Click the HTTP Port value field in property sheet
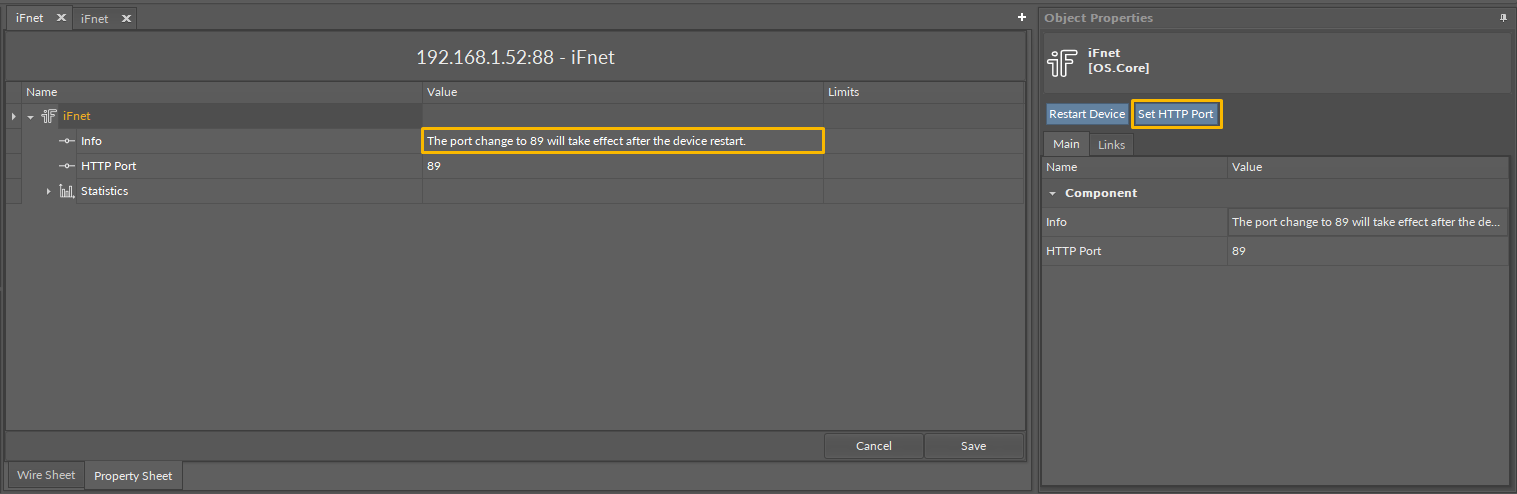Screen dimensions: 1517x494 point(622,166)
